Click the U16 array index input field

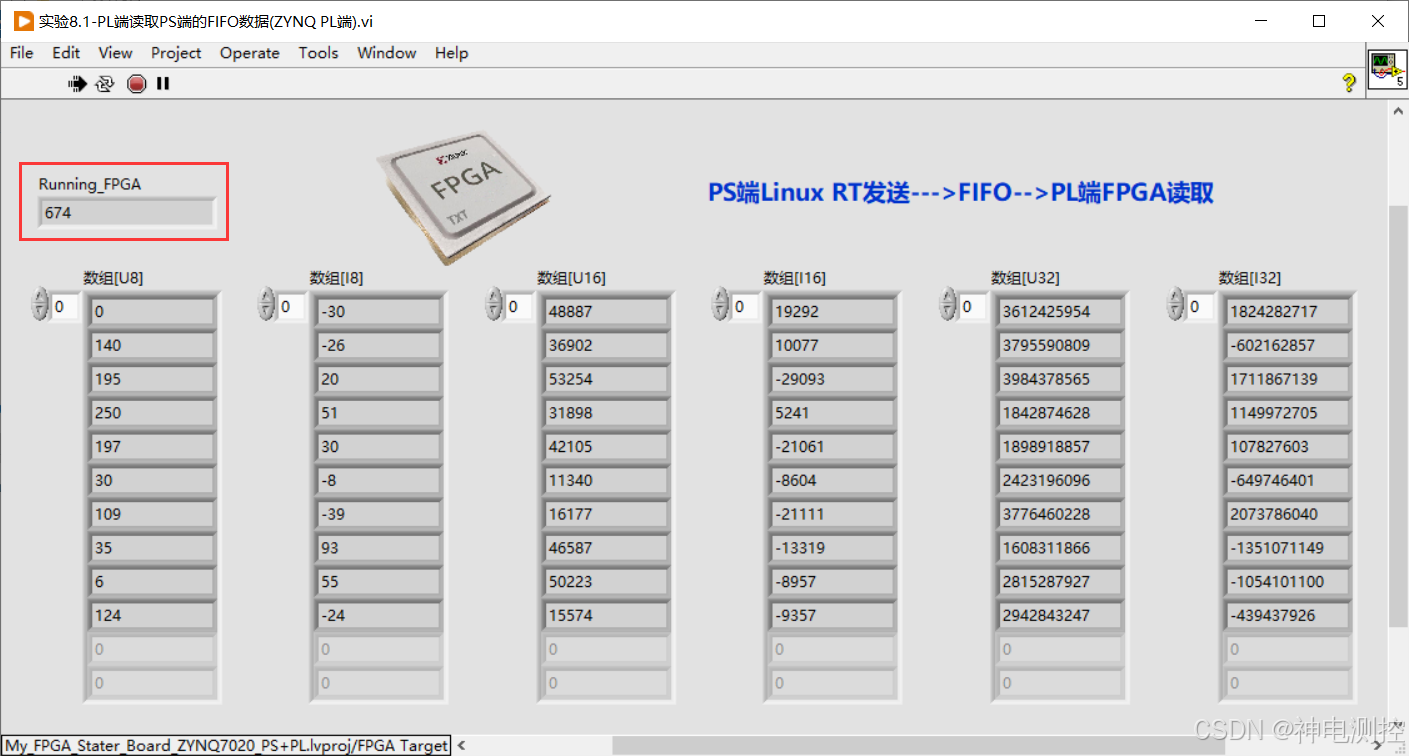point(518,306)
